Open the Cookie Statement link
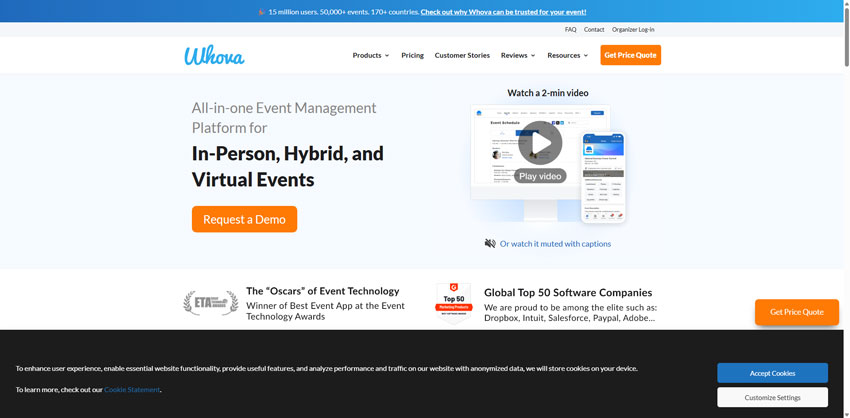Image resolution: width=850 pixels, height=418 pixels. point(132,389)
